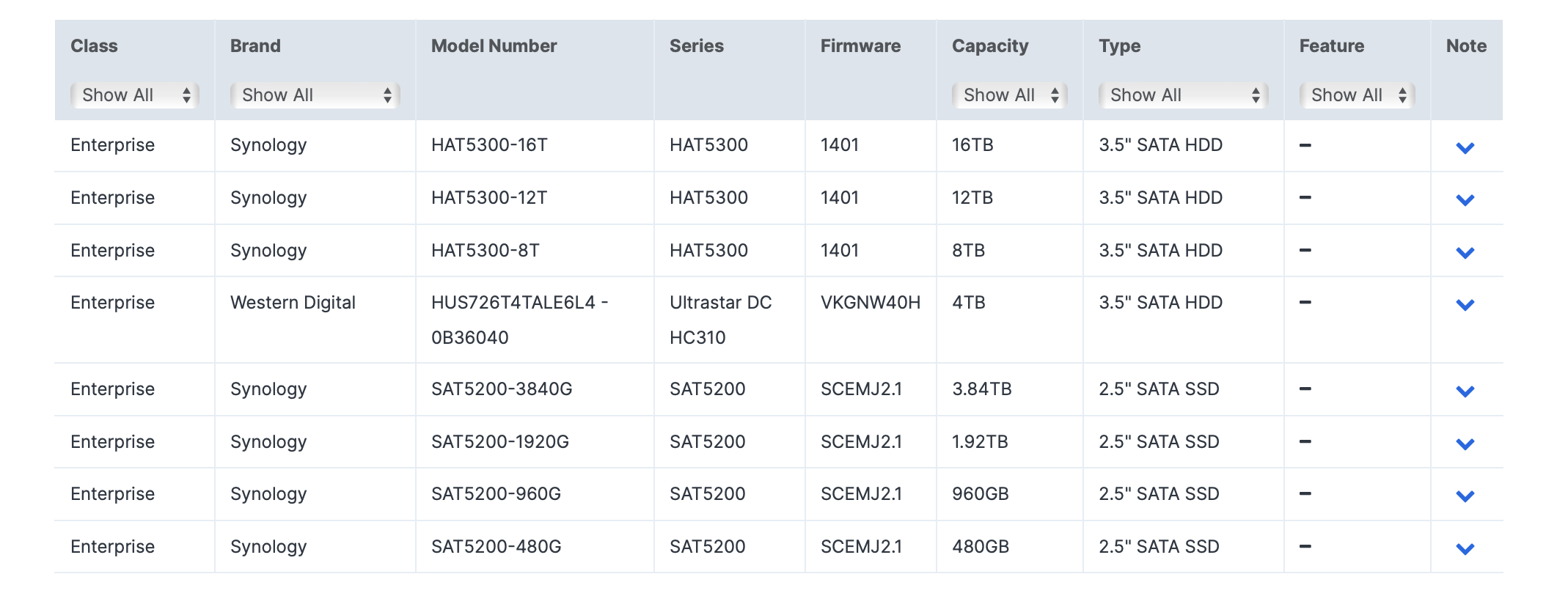Click the 4TB capacity cell
This screenshot has height=607, width=1568.
coord(968,303)
